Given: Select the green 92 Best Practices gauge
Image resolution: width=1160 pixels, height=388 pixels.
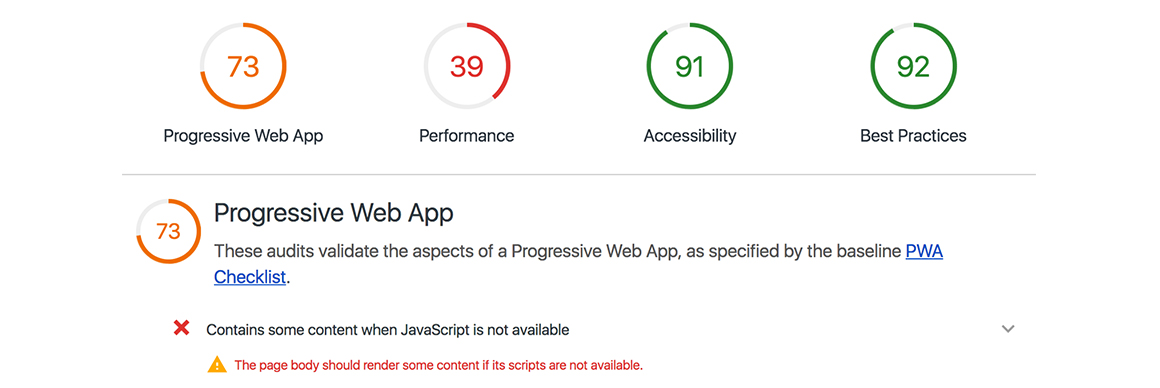Looking at the screenshot, I should 913,67.
